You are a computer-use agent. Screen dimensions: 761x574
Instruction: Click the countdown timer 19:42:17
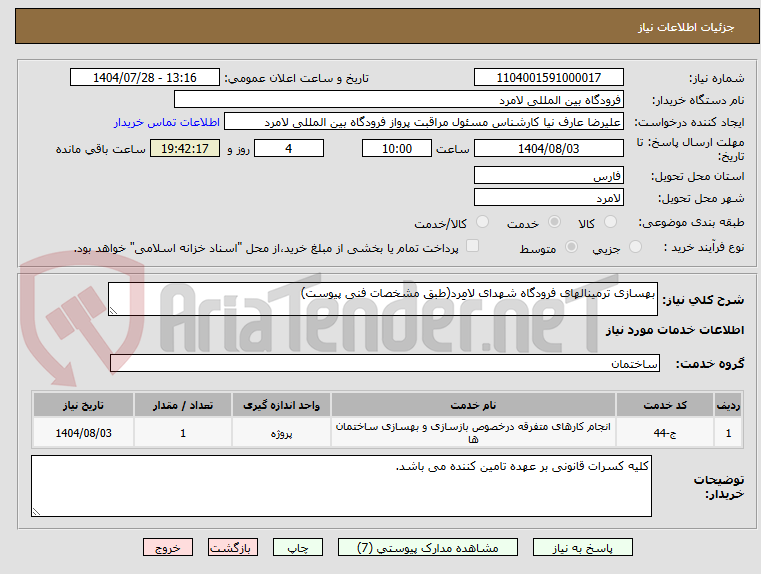[185, 148]
